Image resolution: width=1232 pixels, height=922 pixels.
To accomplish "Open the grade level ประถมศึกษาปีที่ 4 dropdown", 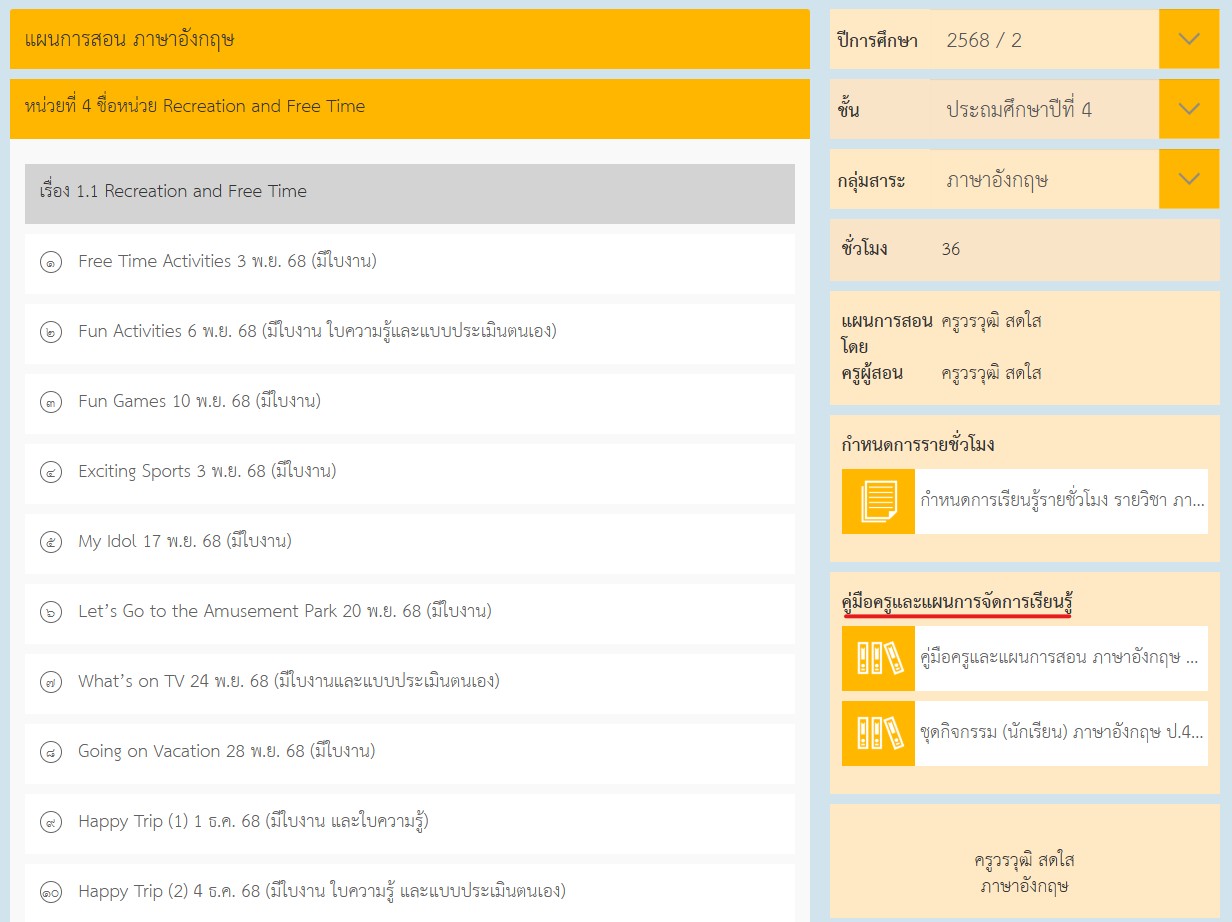I will point(1188,110).
